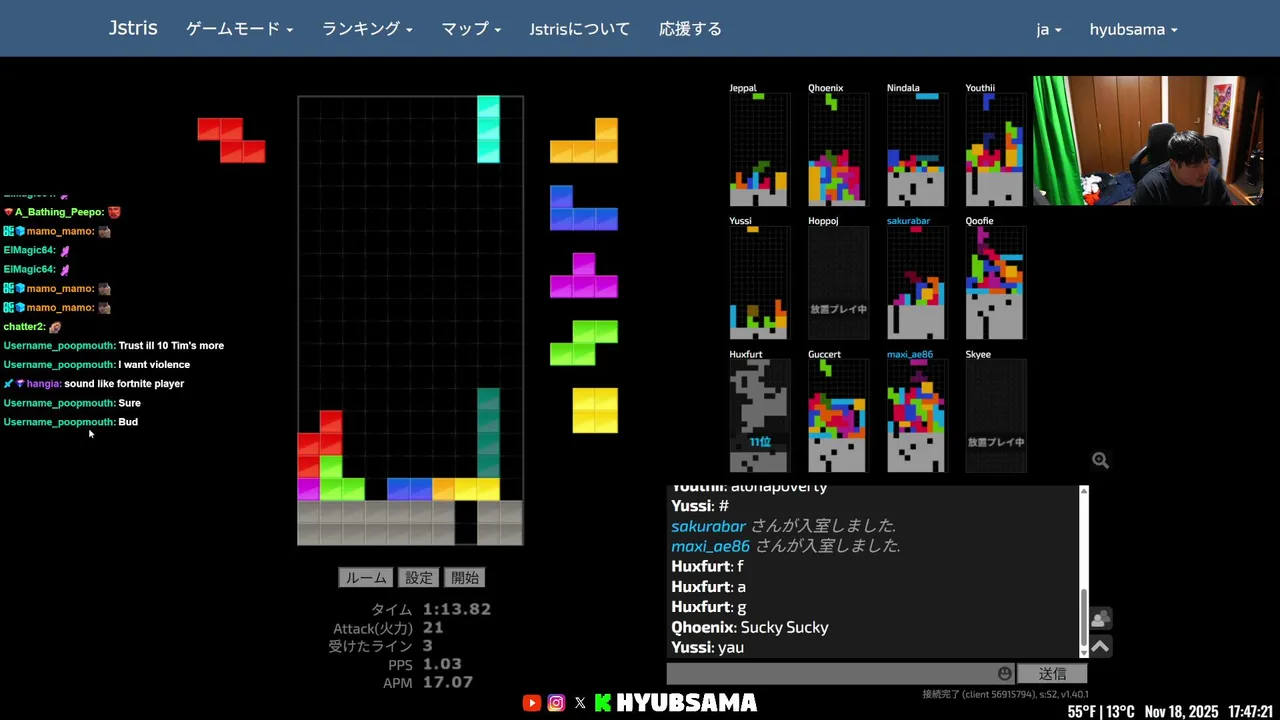Viewport: 1280px width, 720px height.
Task: Click chatter2 username in stream chat
Action: click(x=24, y=327)
